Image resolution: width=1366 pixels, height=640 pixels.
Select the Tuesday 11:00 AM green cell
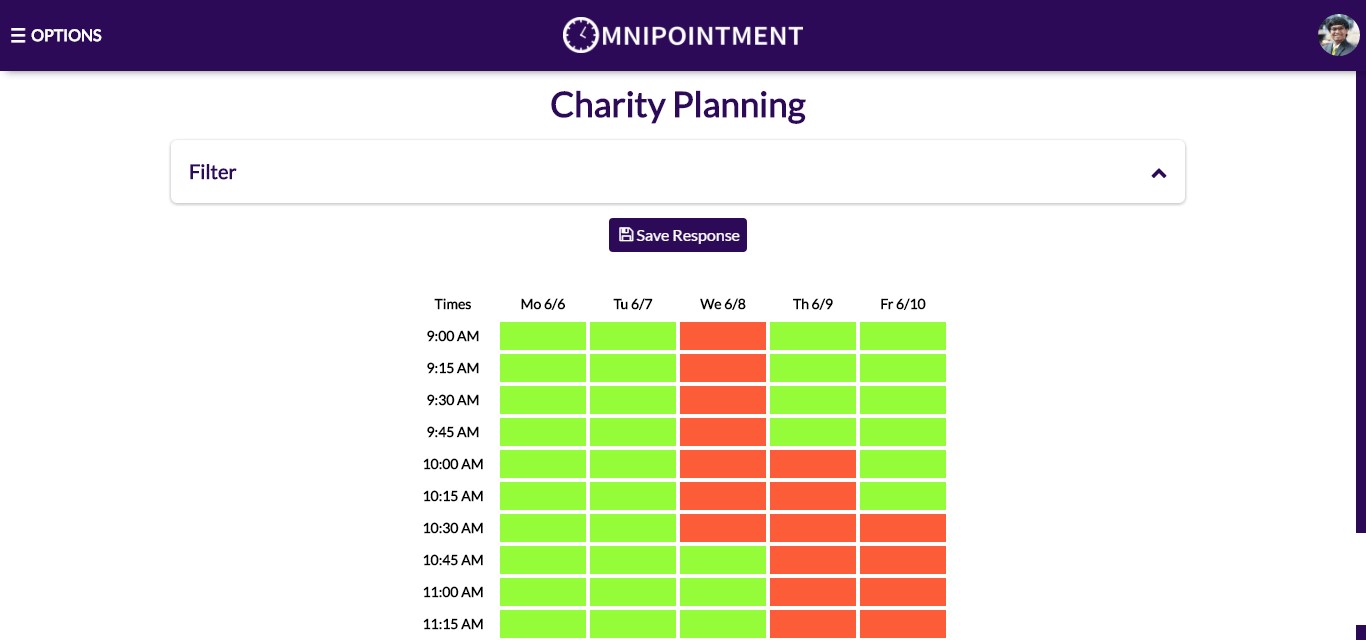632,592
